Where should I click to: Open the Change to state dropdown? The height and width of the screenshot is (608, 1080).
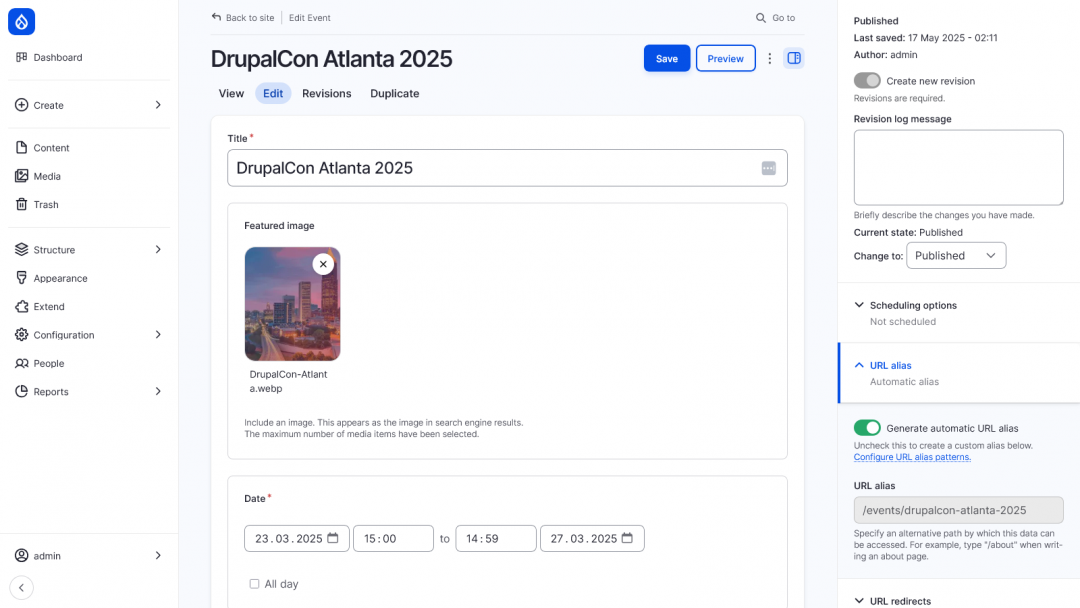(955, 255)
